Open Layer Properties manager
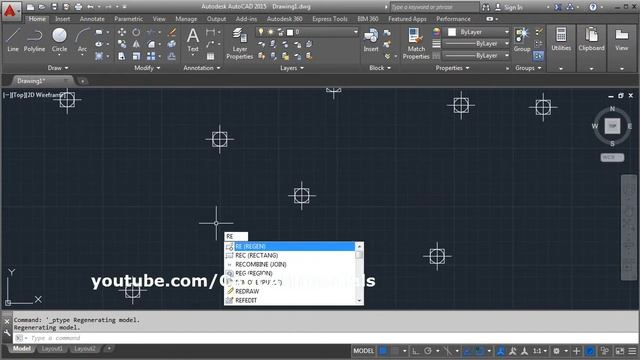 [240, 44]
